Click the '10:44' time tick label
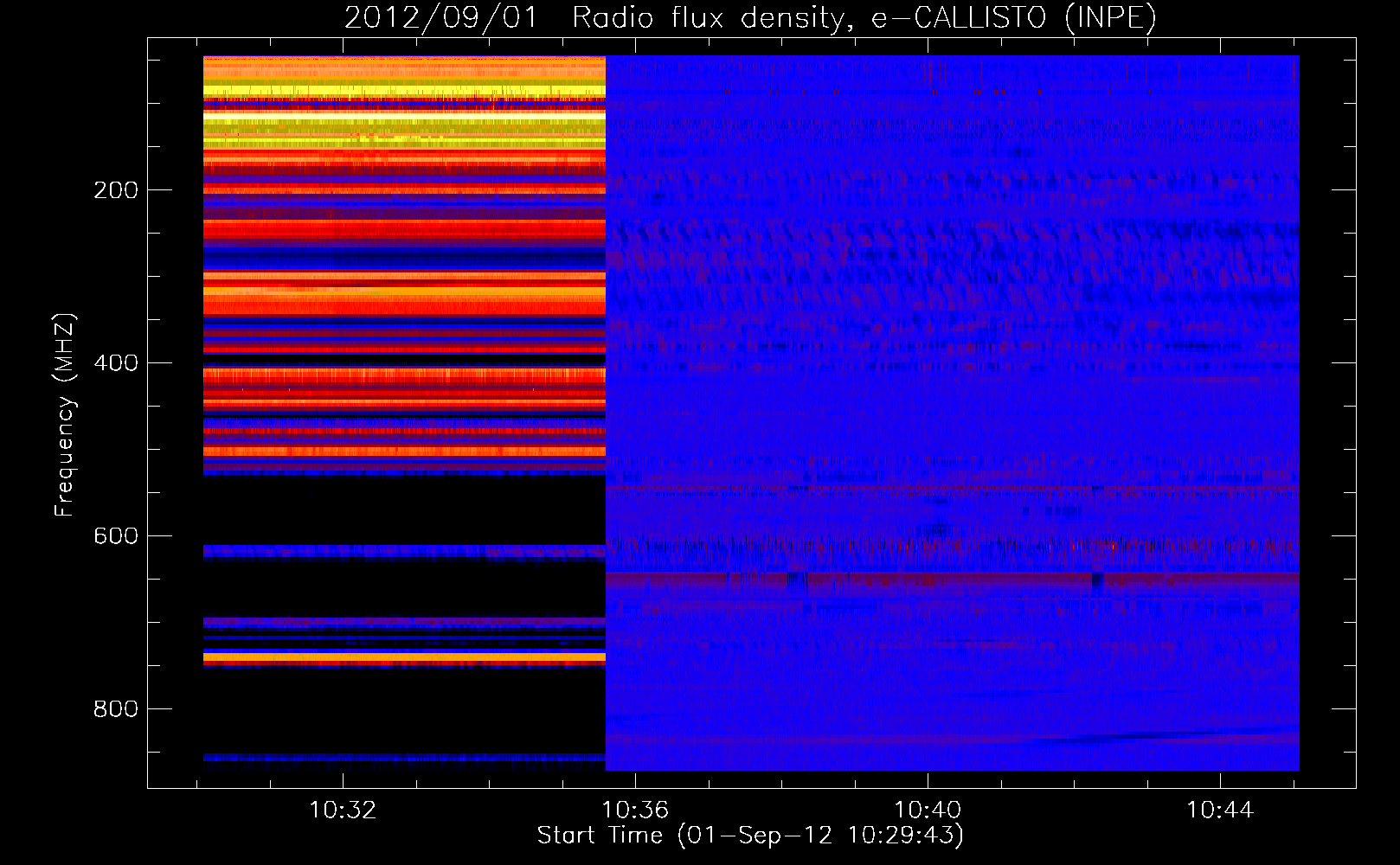 pyautogui.click(x=1220, y=811)
